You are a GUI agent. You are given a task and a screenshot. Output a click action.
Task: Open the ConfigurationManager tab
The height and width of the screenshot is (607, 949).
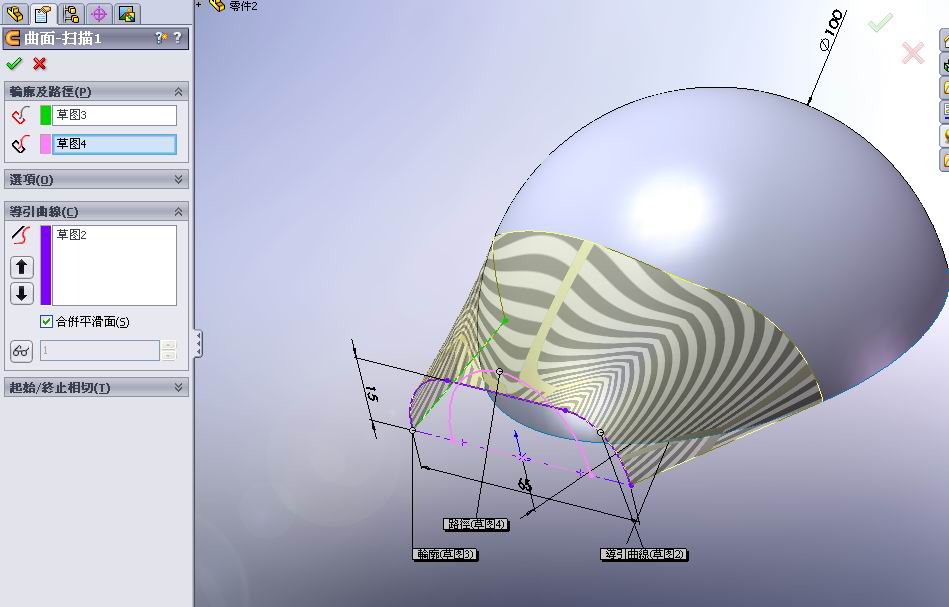coord(71,13)
